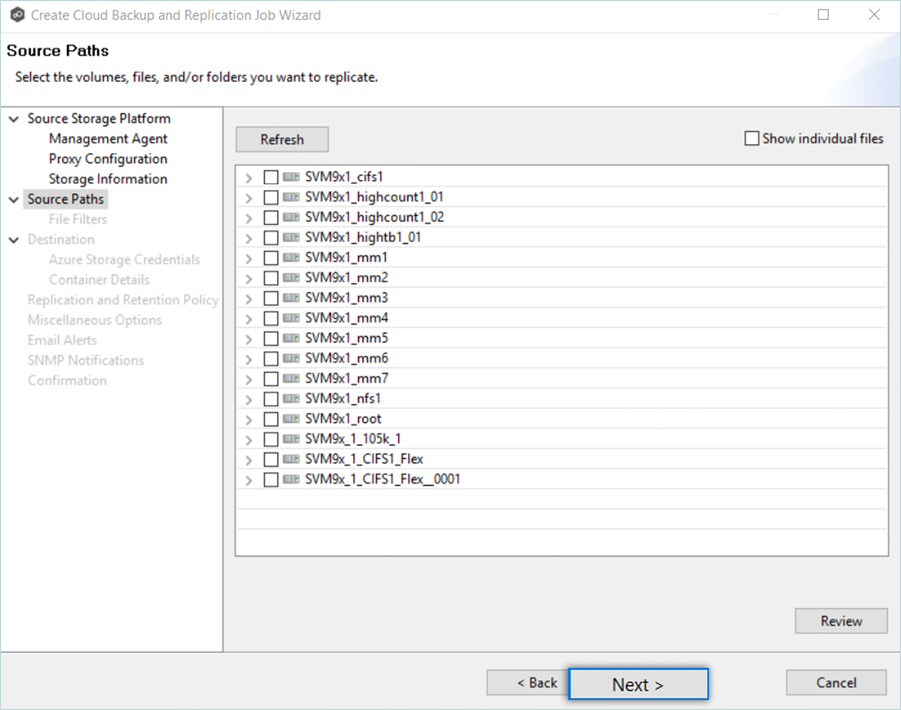The image size is (901, 710).
Task: Click the volume icon next to SVM9x1_mm3
Action: pyautogui.click(x=292, y=298)
